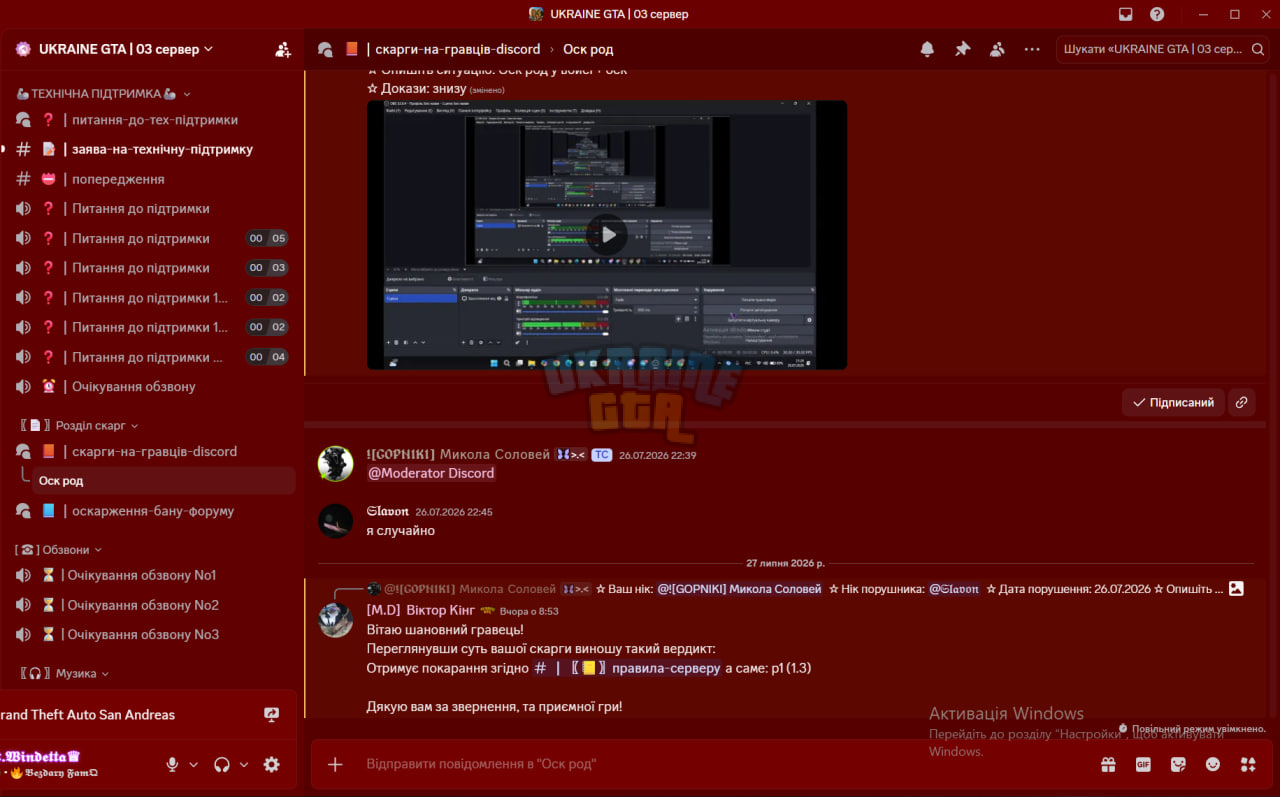
Task: Open the threads icon in channel header
Action: 325,49
